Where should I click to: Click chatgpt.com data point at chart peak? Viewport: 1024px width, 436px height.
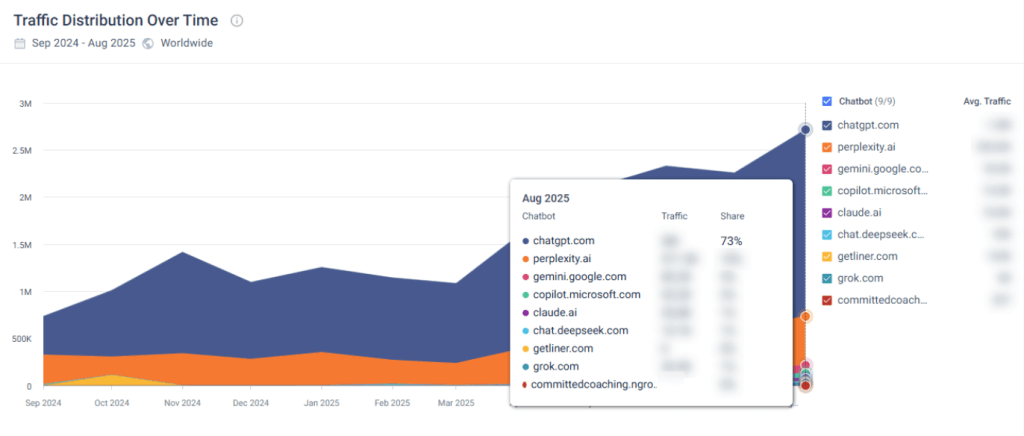click(x=805, y=129)
